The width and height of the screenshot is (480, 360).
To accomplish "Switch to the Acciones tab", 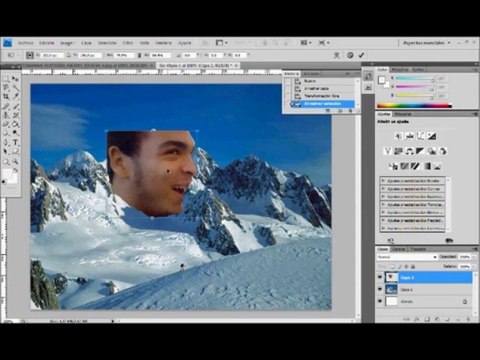I will 311,74.
